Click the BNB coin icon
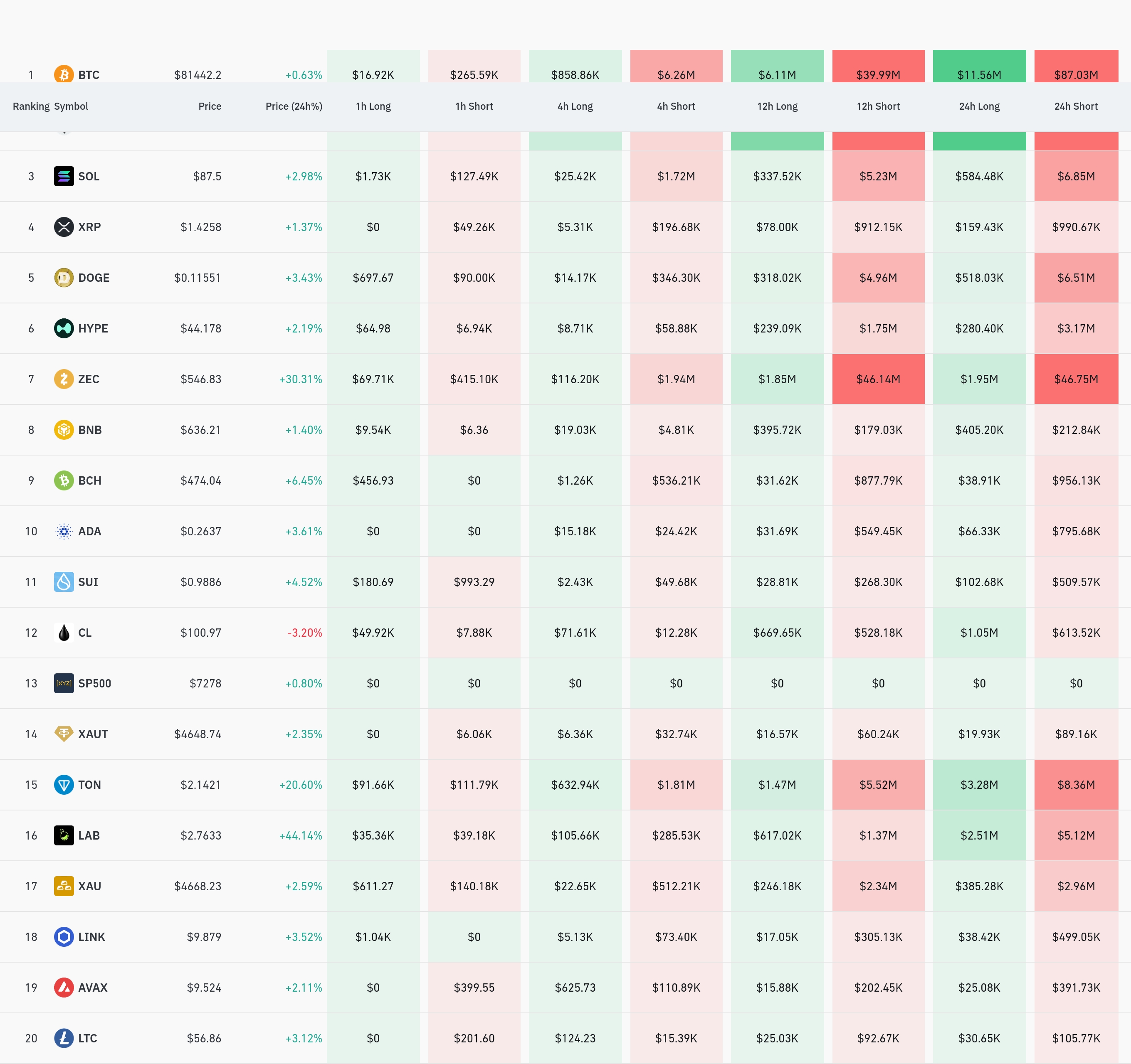 click(x=64, y=429)
